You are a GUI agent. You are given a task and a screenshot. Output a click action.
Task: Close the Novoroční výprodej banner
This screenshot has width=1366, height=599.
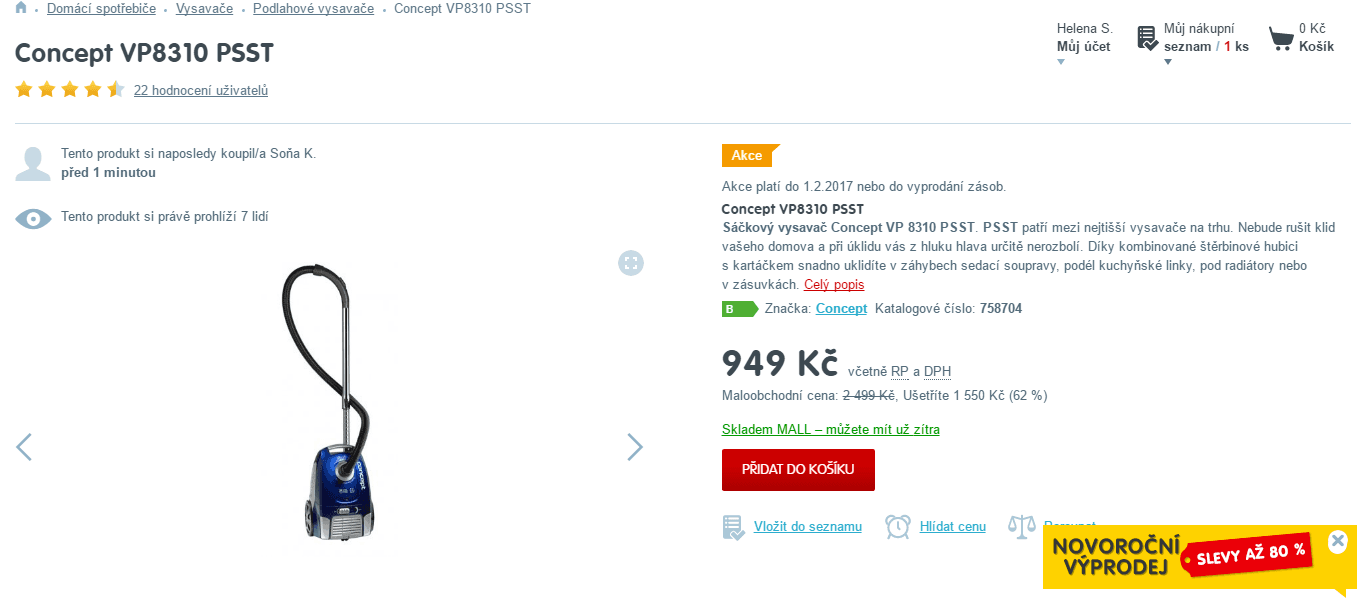[x=1338, y=541]
